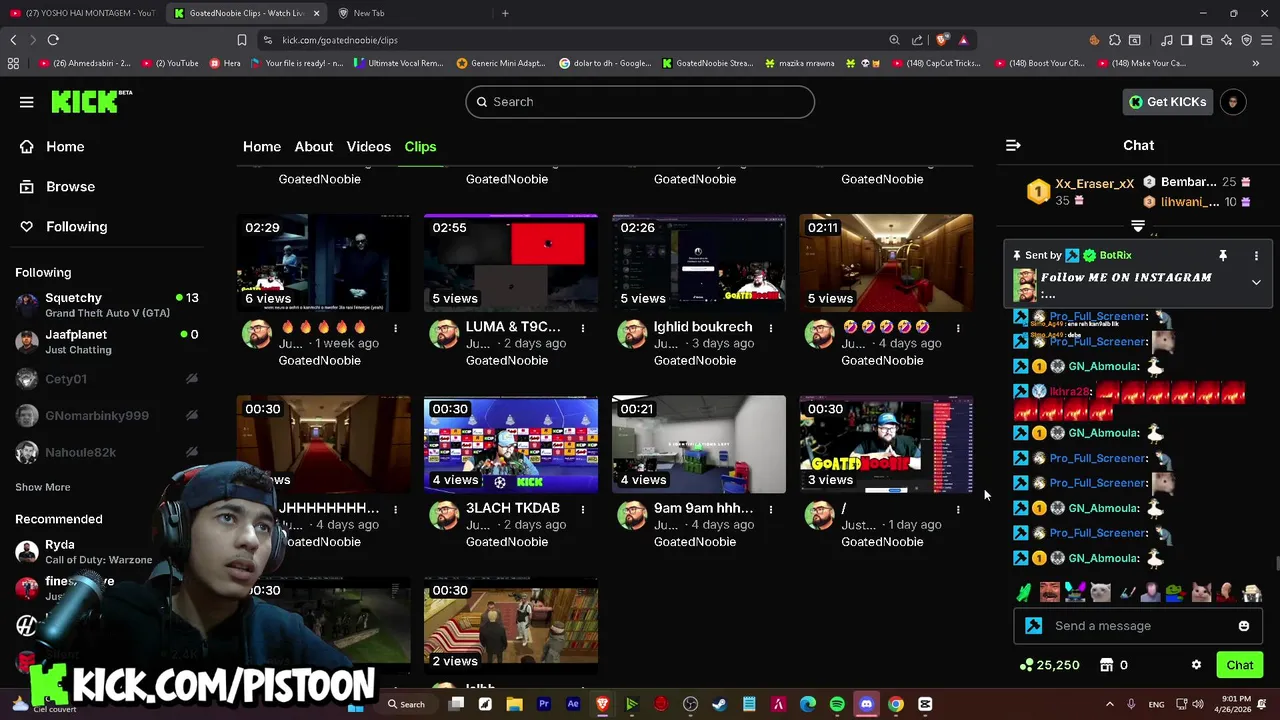The height and width of the screenshot is (720, 1280).
Task: Collapse the chat panel with arrow icon
Action: [1013, 146]
